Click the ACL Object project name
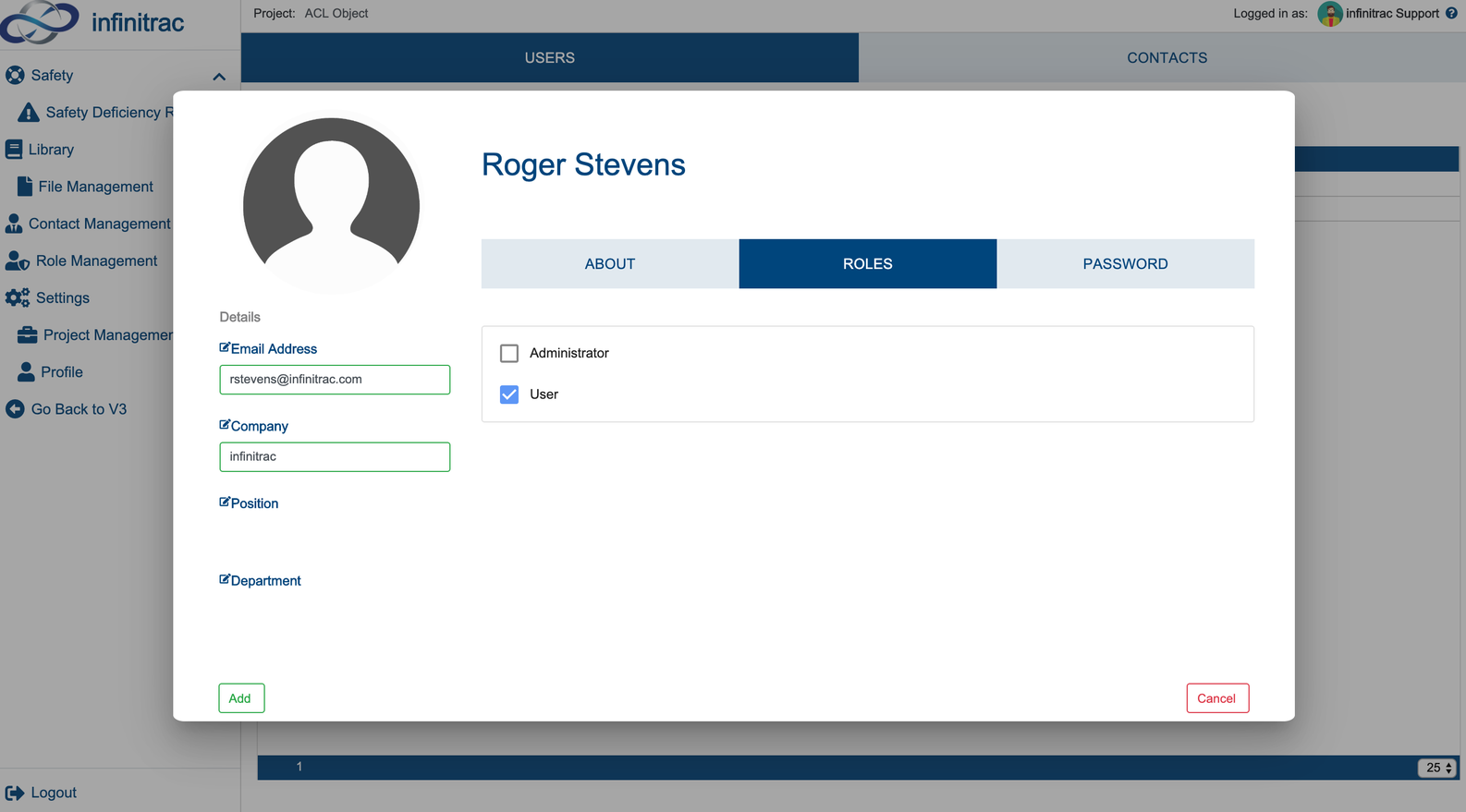1466x812 pixels. tap(336, 13)
